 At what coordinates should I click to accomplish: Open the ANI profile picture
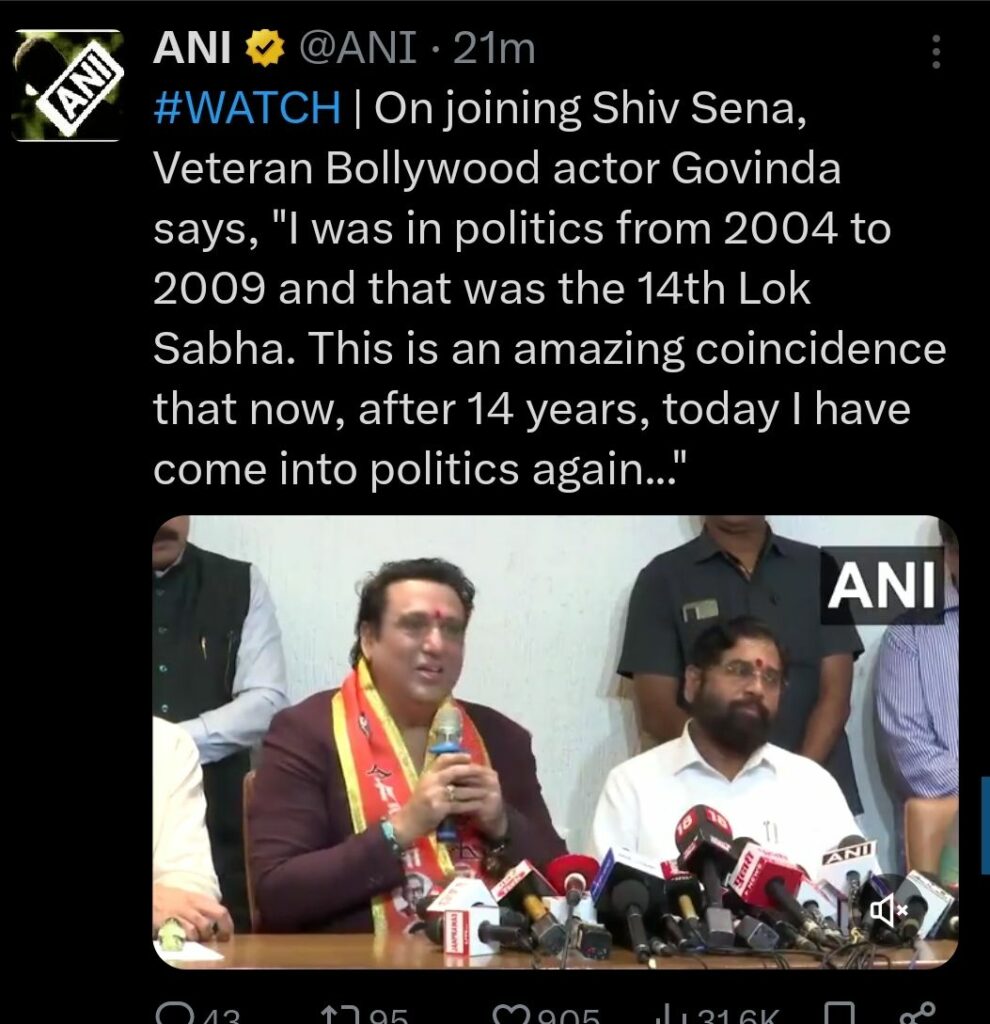click(68, 85)
